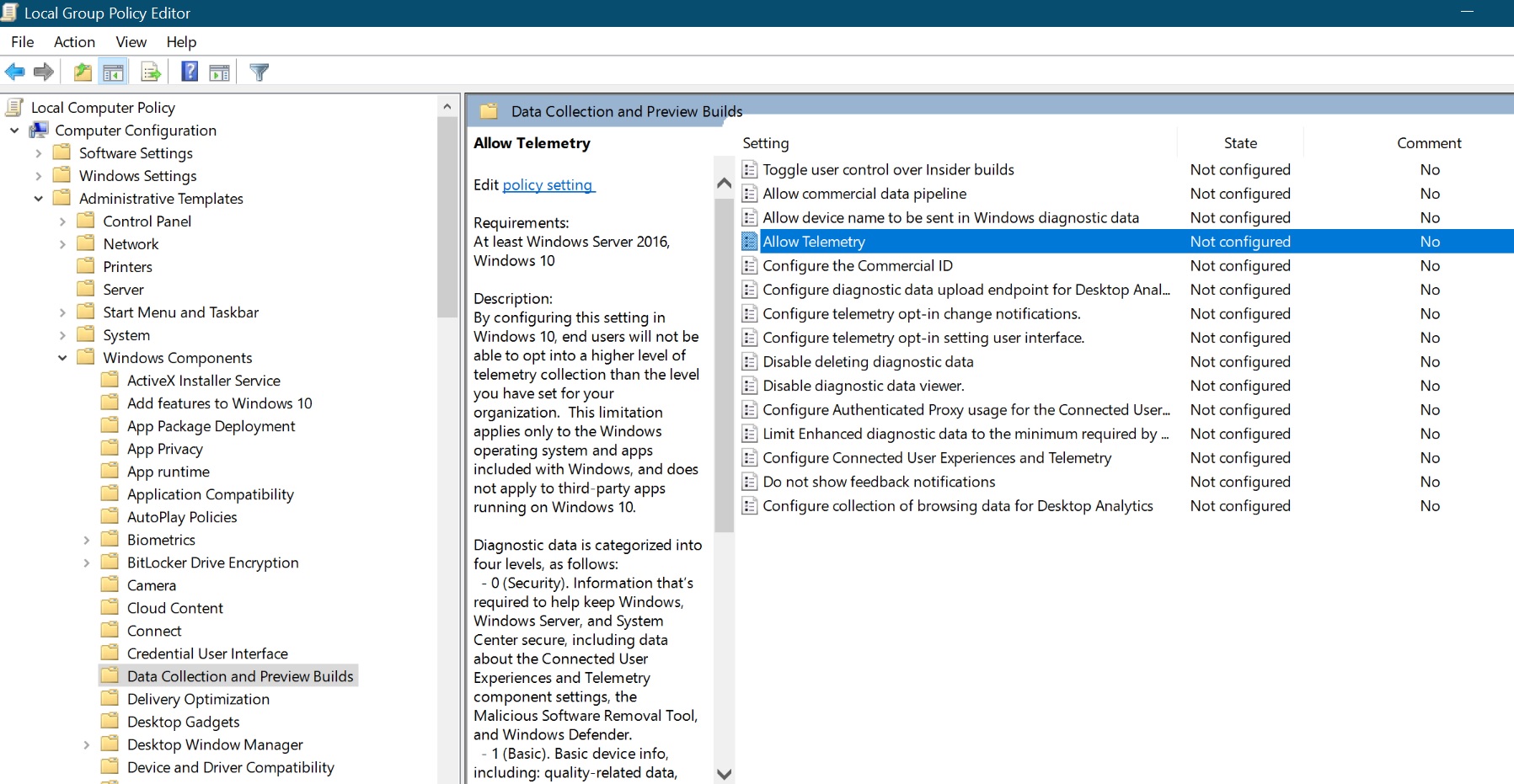The height and width of the screenshot is (784, 1514).
Task: Click the App Privacy folder icon
Action: [110, 448]
